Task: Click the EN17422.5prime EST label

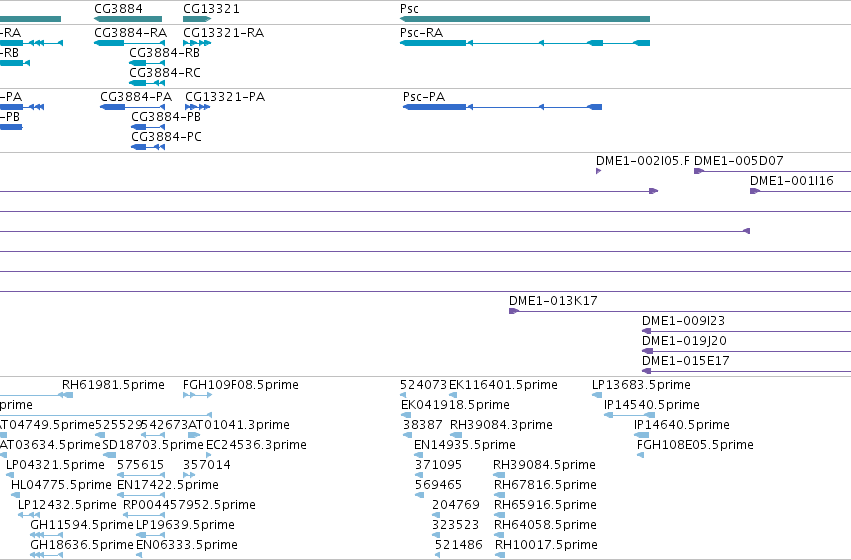Action: pos(168,485)
